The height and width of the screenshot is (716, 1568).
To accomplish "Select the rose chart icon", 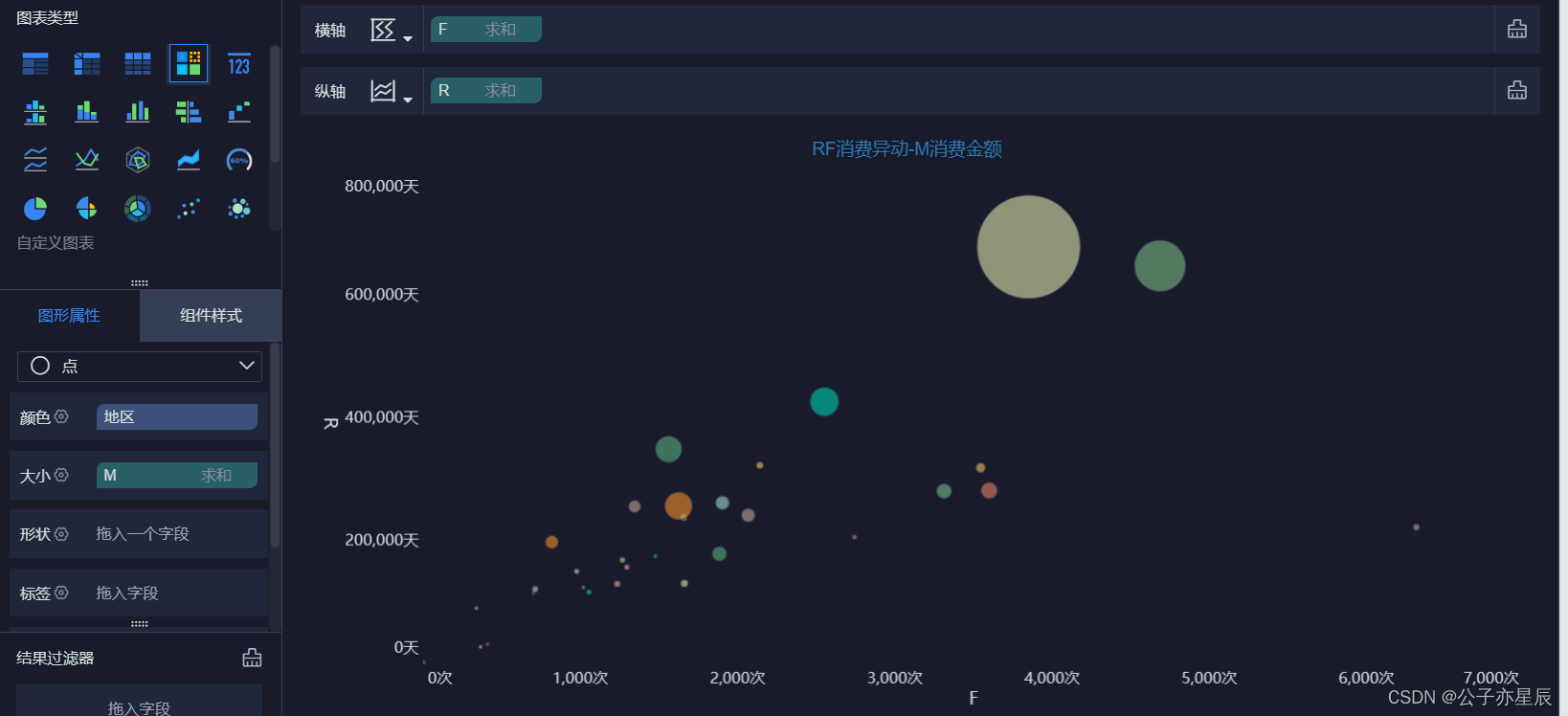I will tap(87, 208).
